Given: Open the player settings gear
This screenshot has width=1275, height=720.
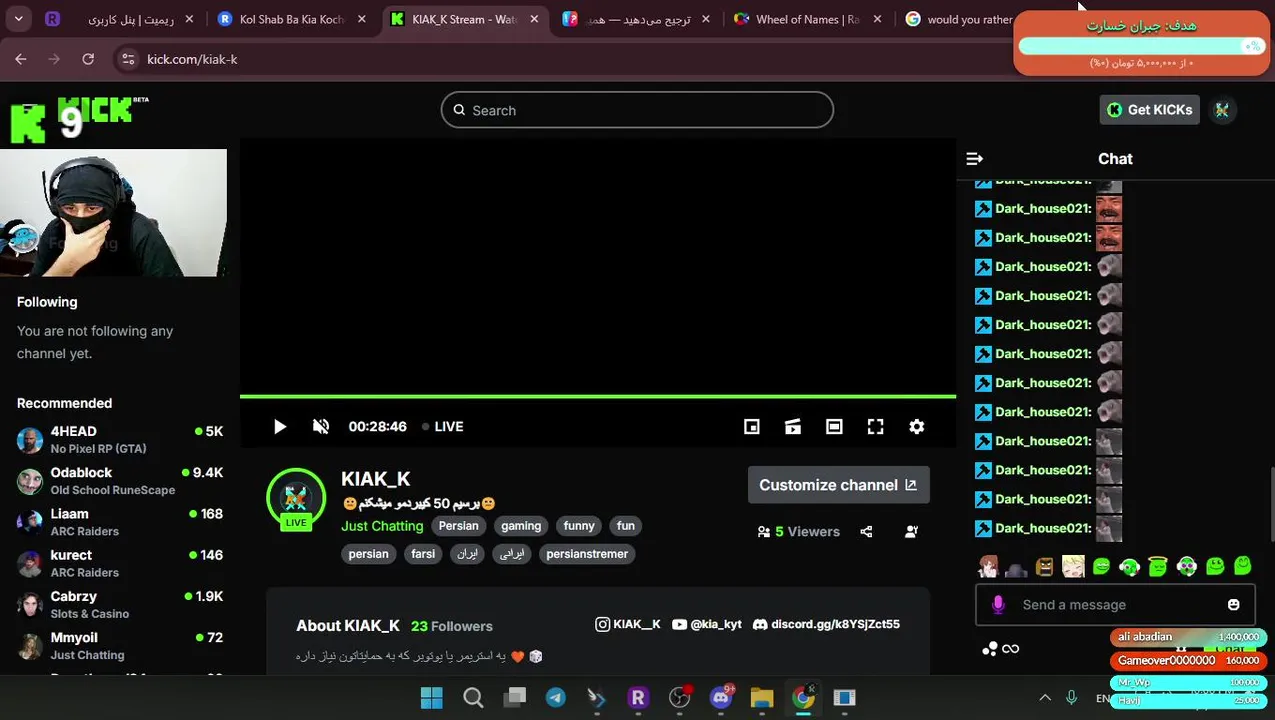Looking at the screenshot, I should (x=917, y=427).
